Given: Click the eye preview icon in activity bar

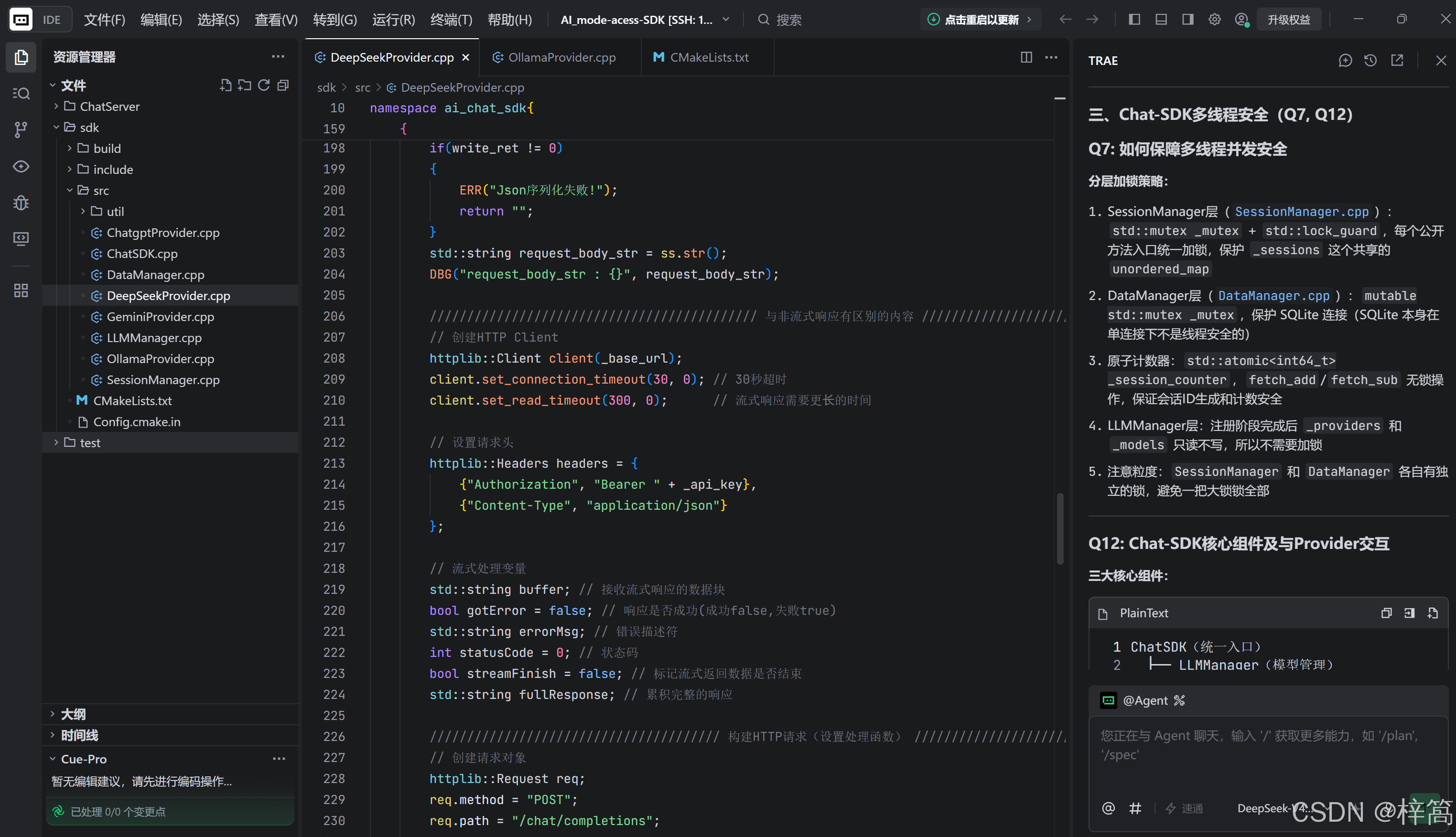Looking at the screenshot, I should tap(22, 167).
